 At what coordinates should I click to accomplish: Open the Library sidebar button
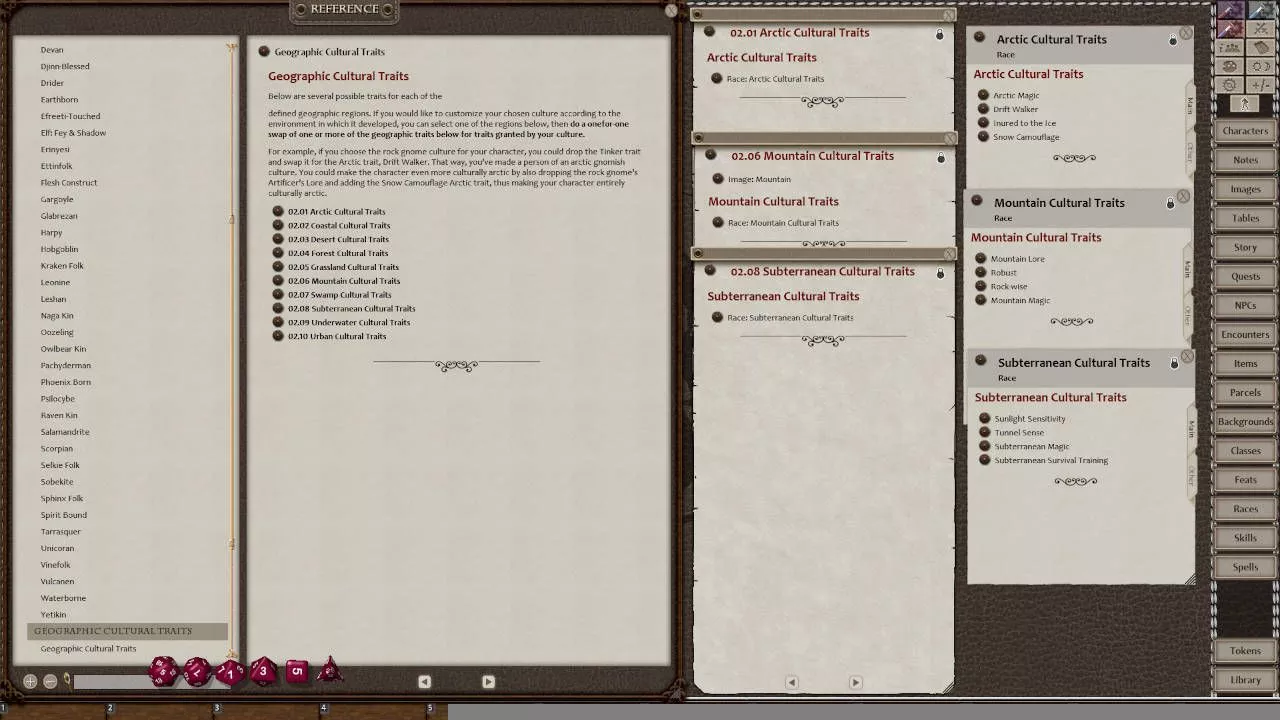[1245, 680]
